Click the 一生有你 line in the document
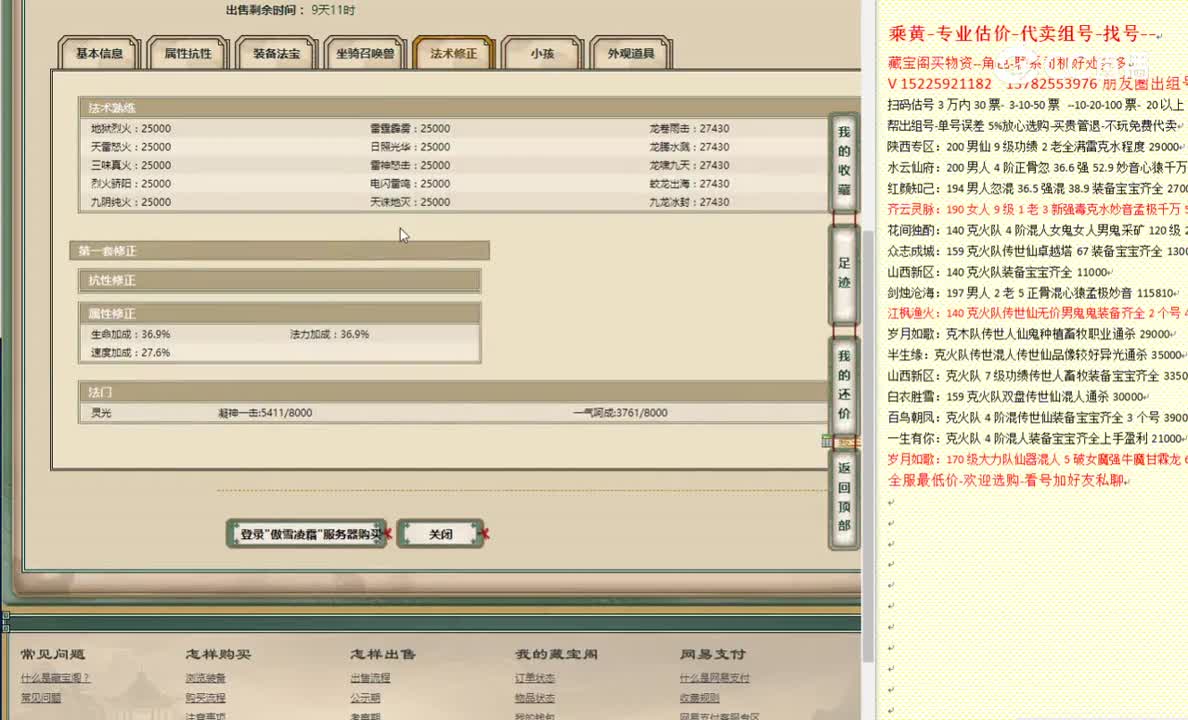1188x720 pixels. point(1037,438)
